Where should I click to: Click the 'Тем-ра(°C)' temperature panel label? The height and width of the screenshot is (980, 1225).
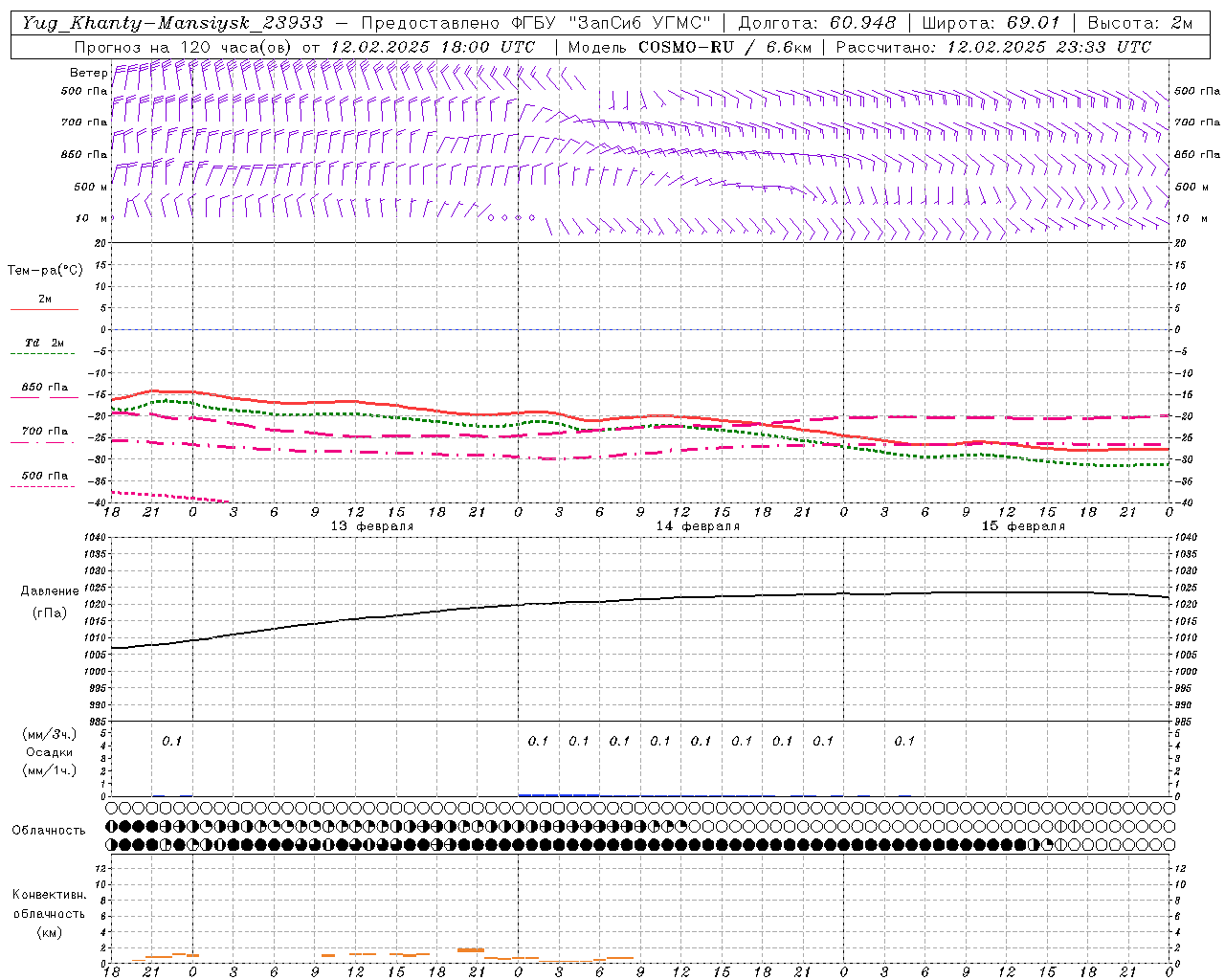[x=45, y=271]
